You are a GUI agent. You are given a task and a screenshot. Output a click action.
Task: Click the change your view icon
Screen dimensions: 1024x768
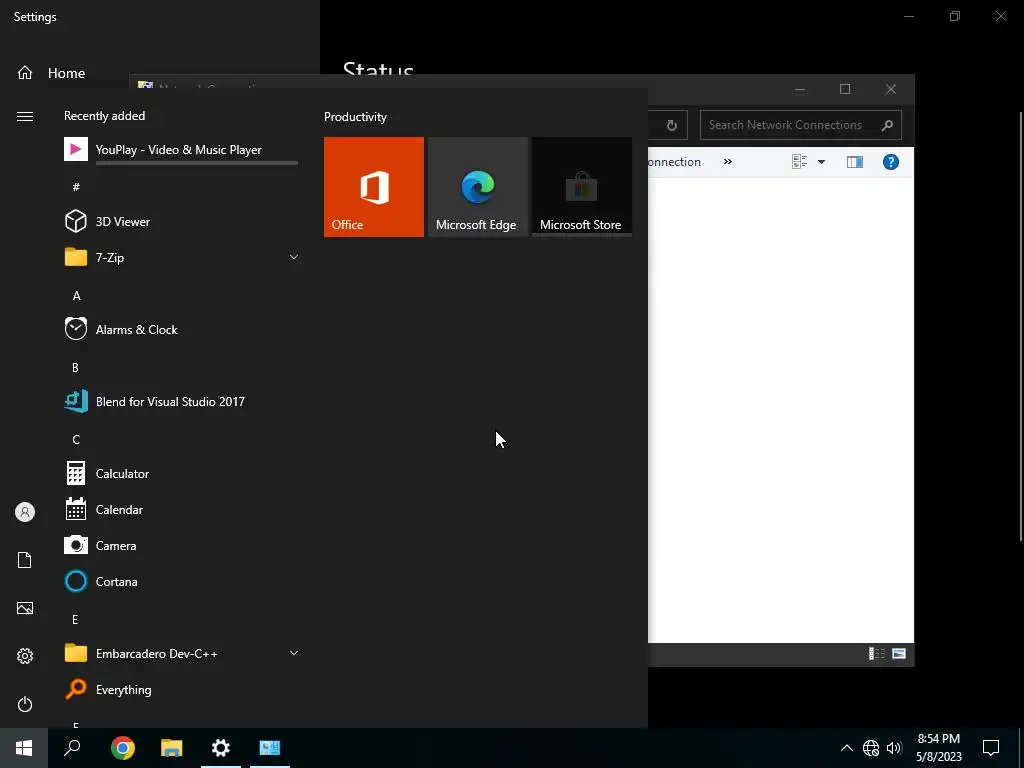[x=799, y=162]
